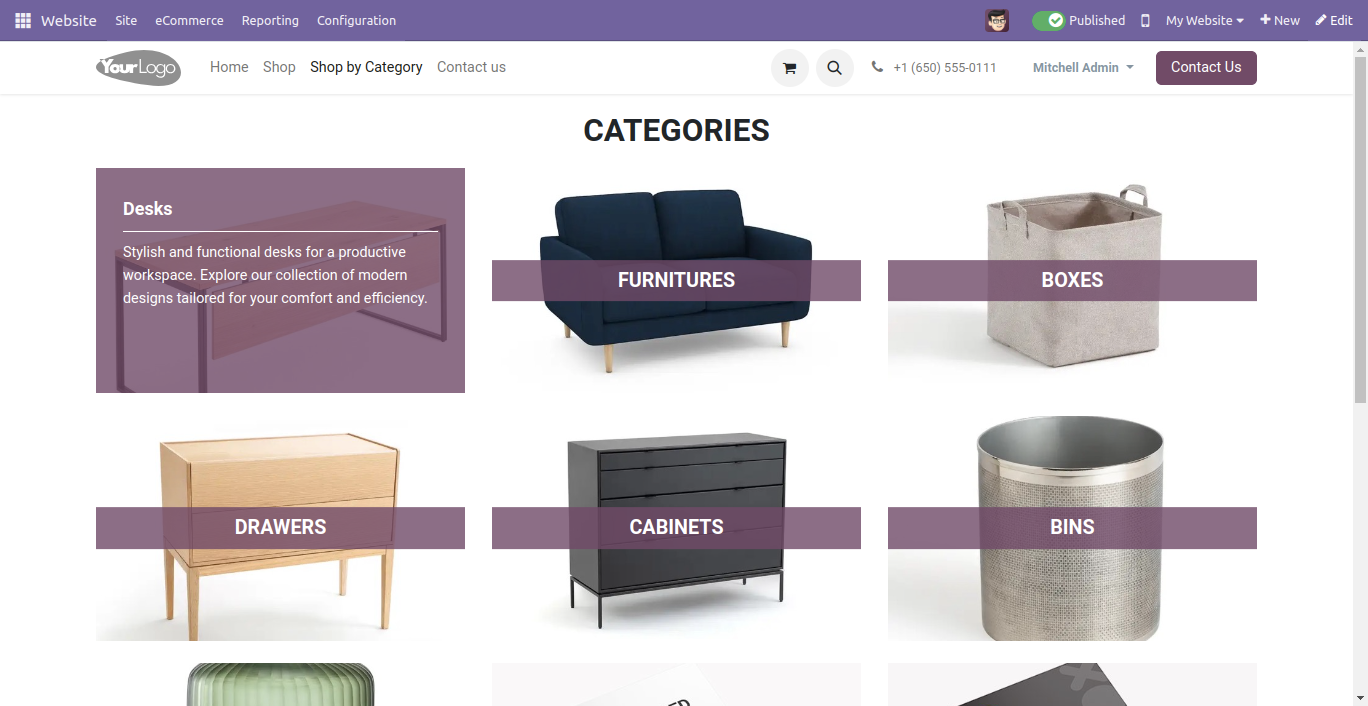Image resolution: width=1368 pixels, height=706 pixels.
Task: Click the mobile preview phone icon
Action: (1145, 20)
